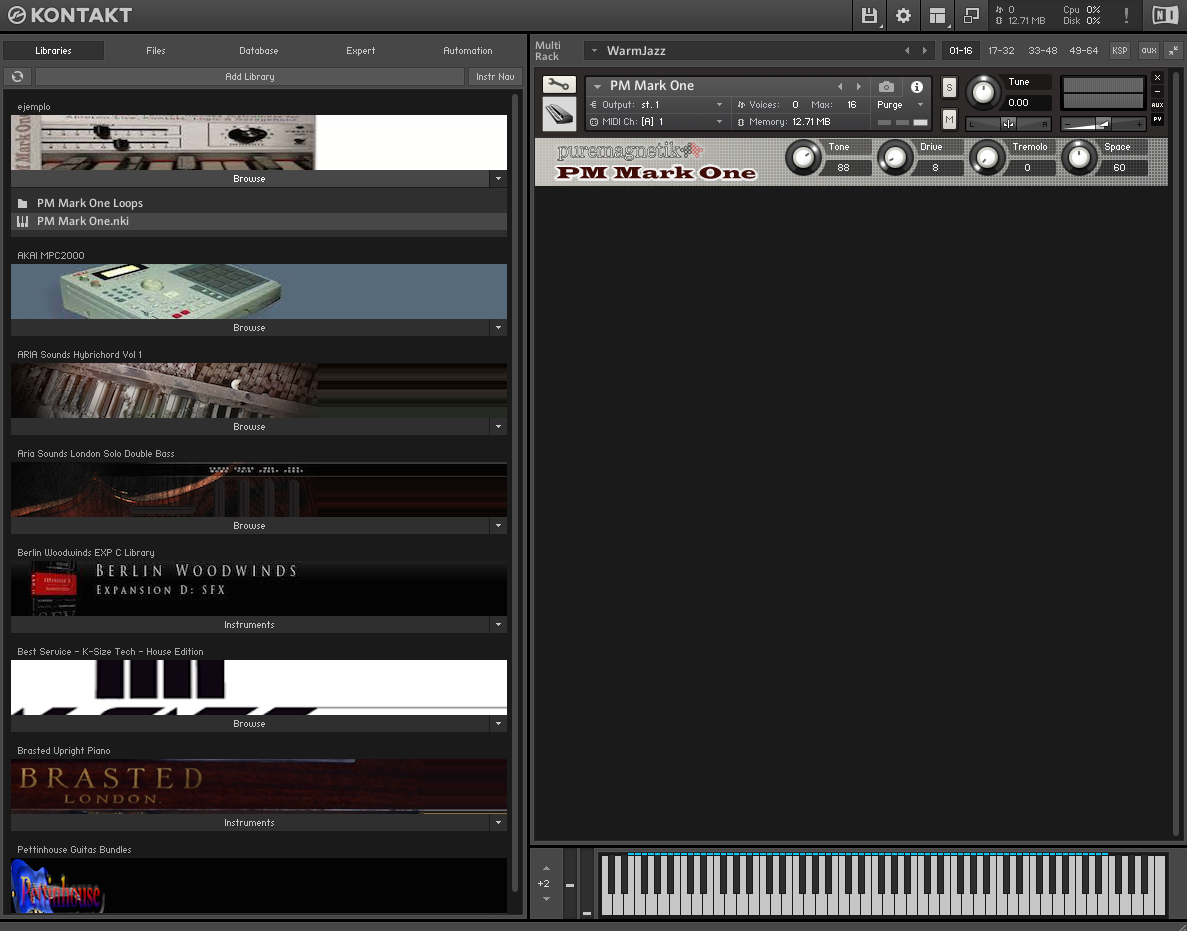This screenshot has width=1187, height=931.
Task: Toggle the rack aux sends view
Action: coord(1149,51)
